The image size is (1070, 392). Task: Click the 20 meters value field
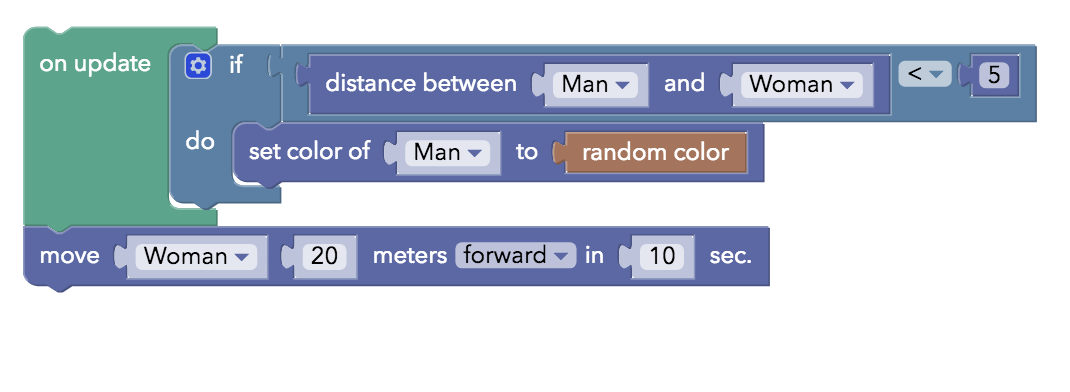(x=325, y=256)
